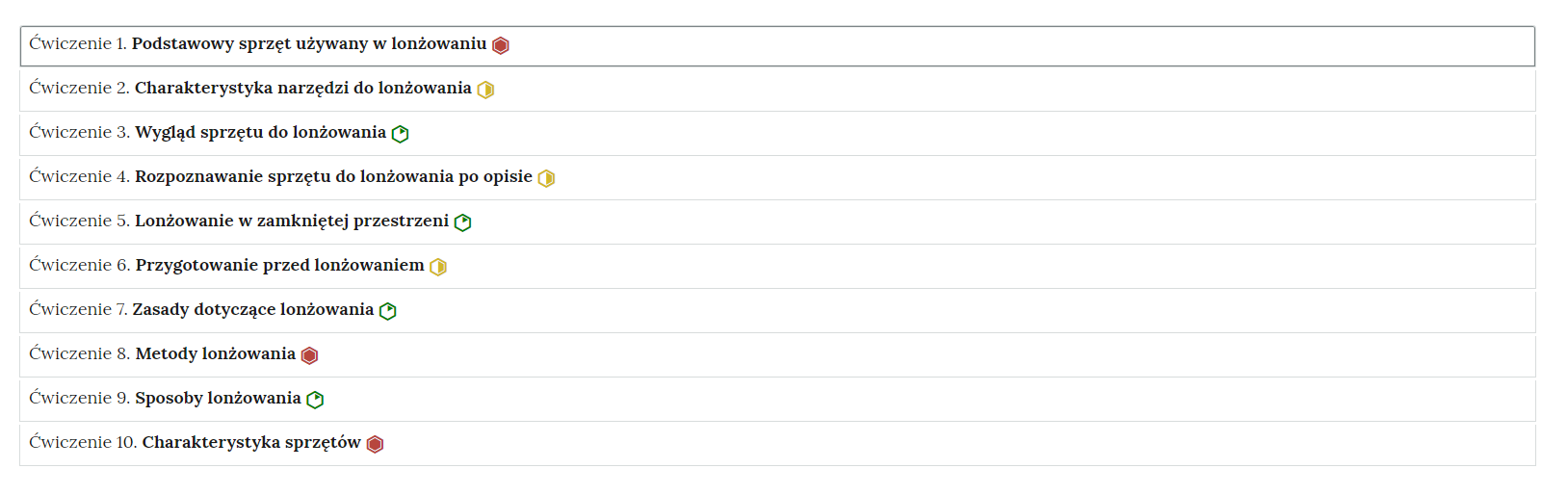Go to Ćwiczenie 9 Sposoby lonżowania
The image size is (1568, 495).
218,399
